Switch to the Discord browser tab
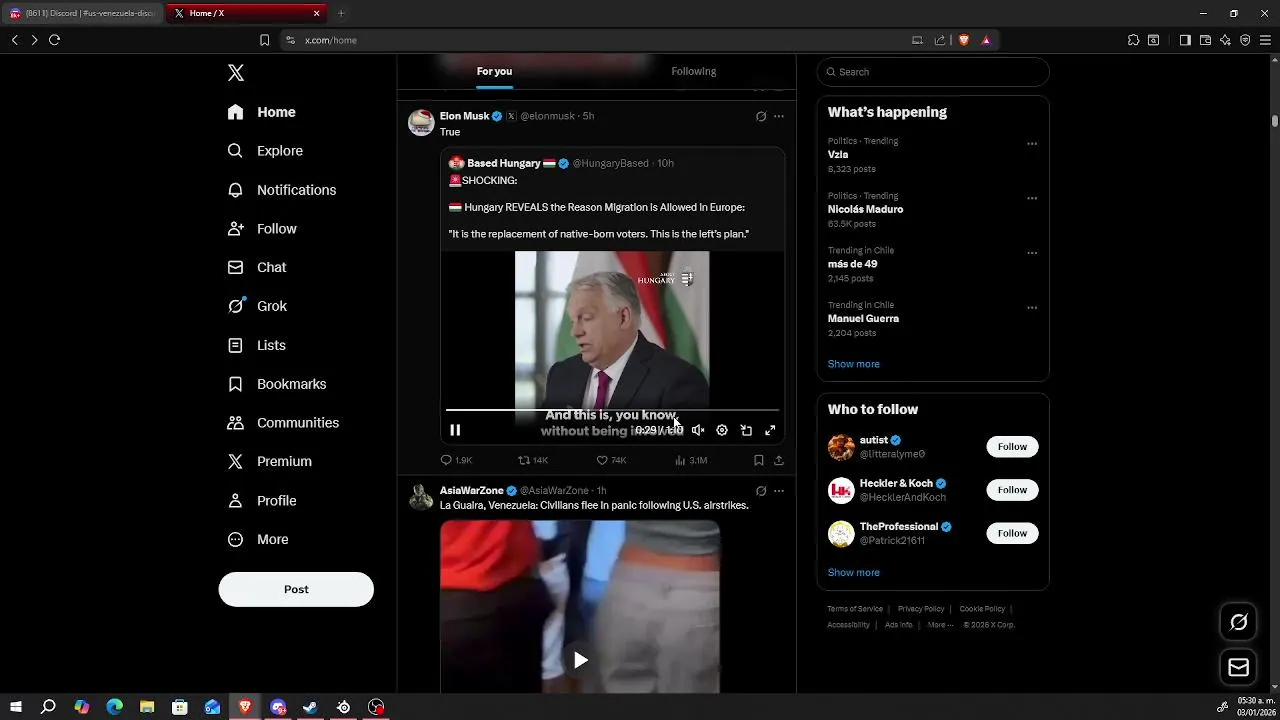This screenshot has height=720, width=1280. pyautogui.click(x=83, y=13)
